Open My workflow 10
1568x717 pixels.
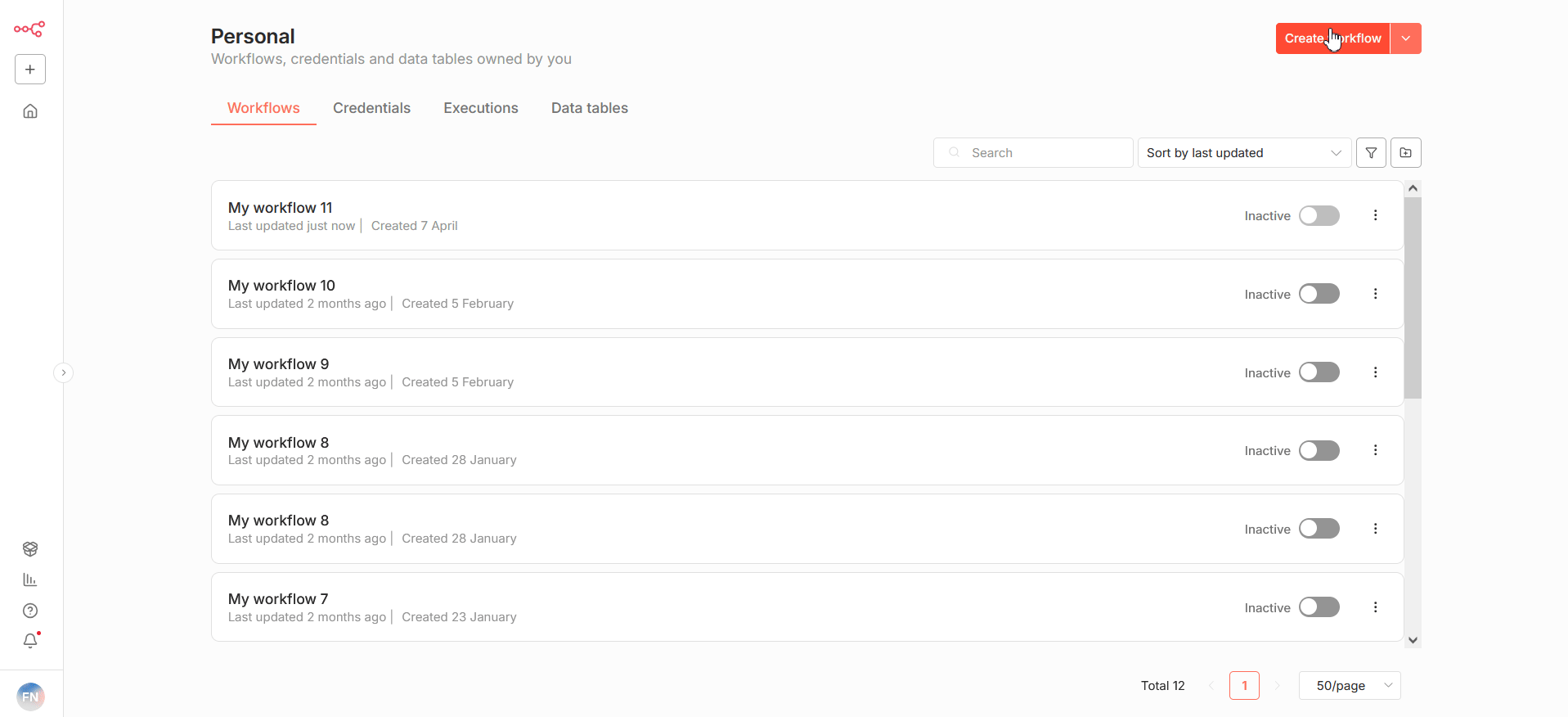[x=807, y=294]
